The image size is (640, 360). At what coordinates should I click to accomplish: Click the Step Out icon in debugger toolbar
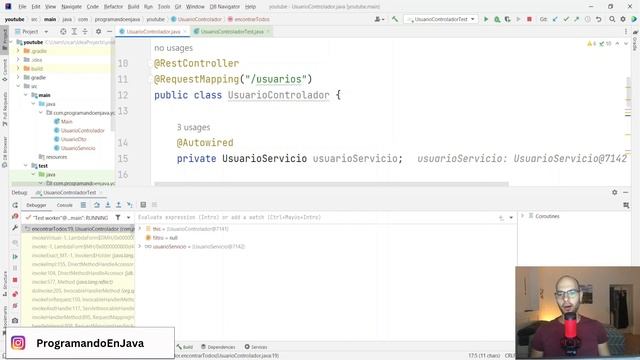[118, 205]
